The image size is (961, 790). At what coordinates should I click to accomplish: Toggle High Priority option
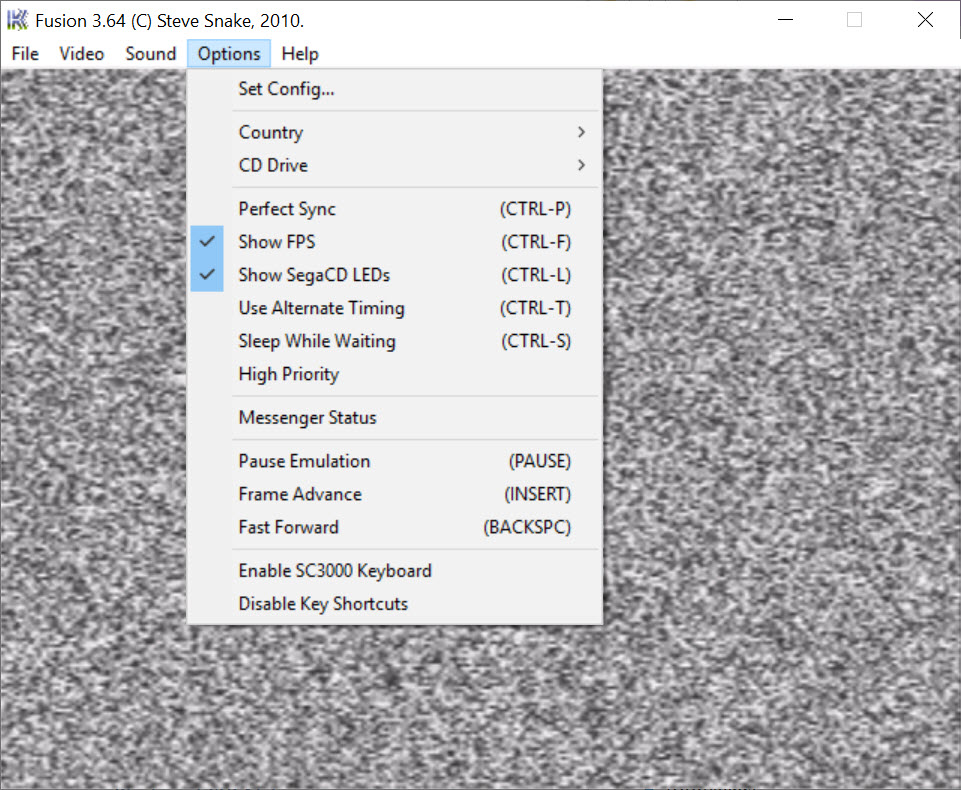[395, 374]
